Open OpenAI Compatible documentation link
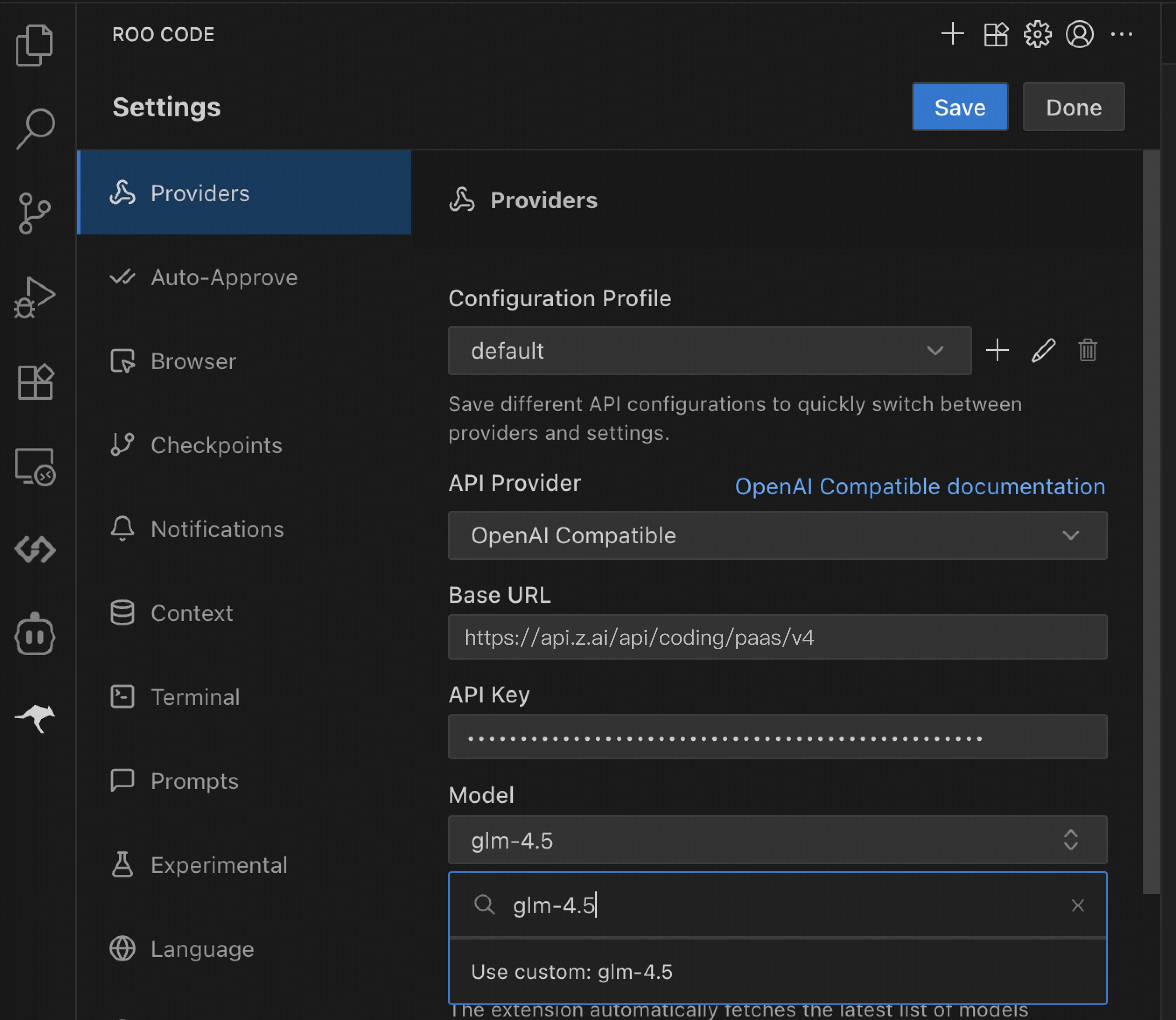Screen dimensions: 1176x1020 pos(919,487)
